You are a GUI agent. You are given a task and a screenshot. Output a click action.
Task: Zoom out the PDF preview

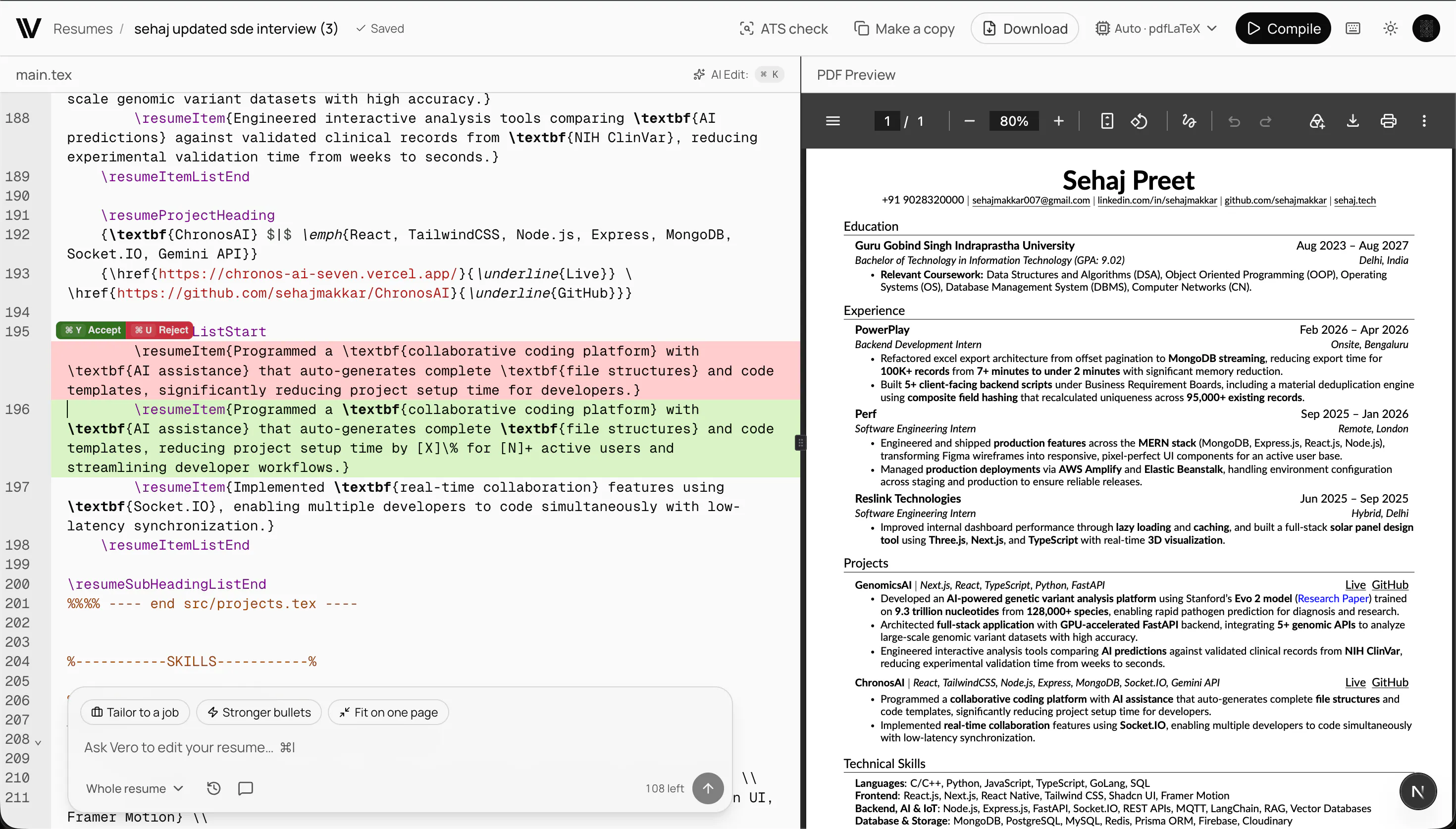point(969,121)
